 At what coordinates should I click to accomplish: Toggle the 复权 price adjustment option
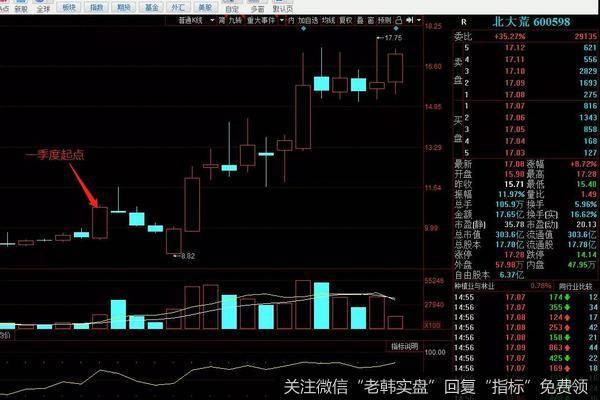(345, 19)
